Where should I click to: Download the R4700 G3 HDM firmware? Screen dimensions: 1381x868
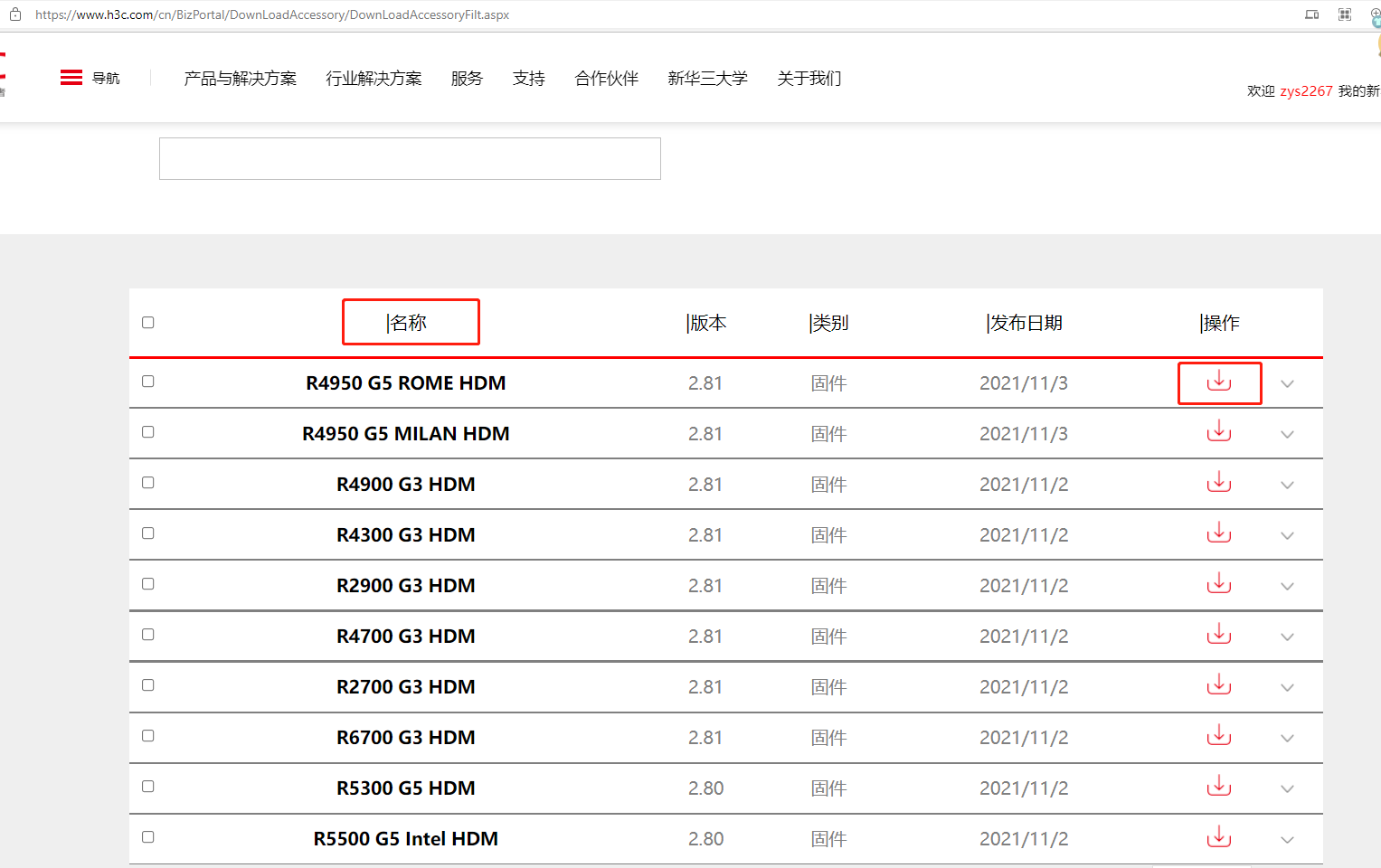click(x=1219, y=634)
